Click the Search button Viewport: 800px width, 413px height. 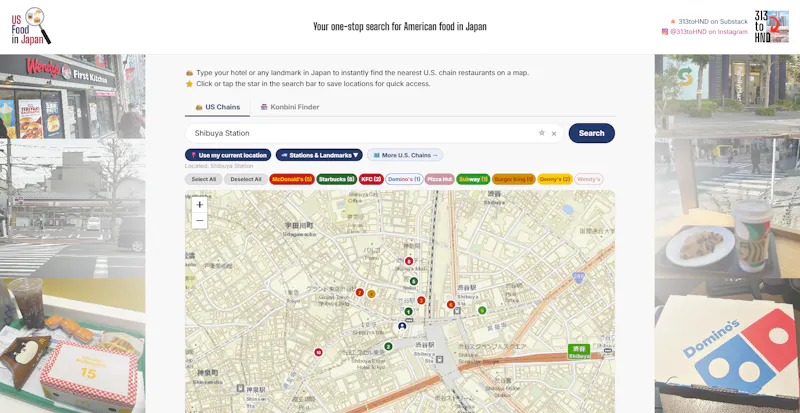coord(591,133)
